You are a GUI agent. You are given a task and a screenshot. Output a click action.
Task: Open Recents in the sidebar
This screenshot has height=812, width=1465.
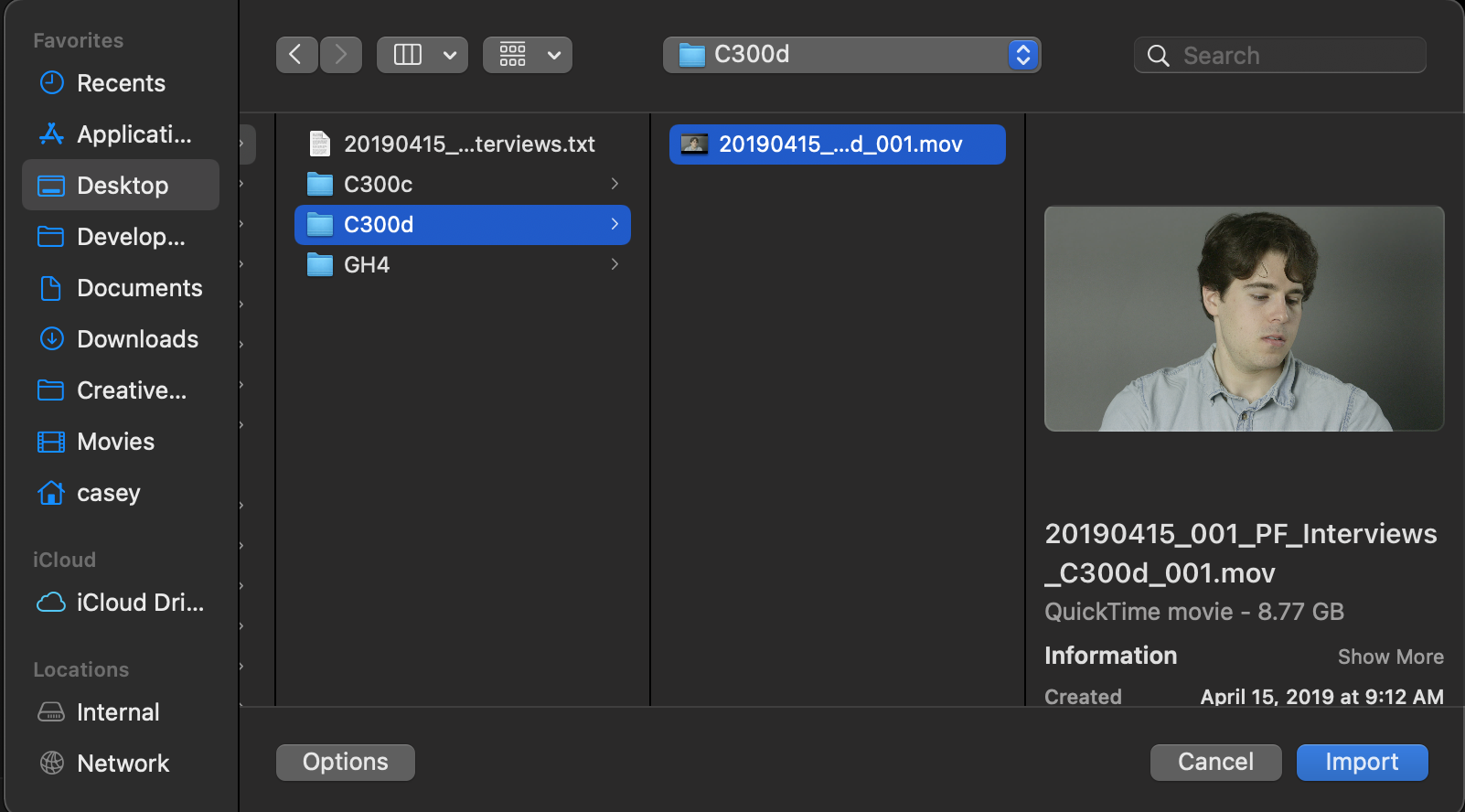(x=120, y=83)
